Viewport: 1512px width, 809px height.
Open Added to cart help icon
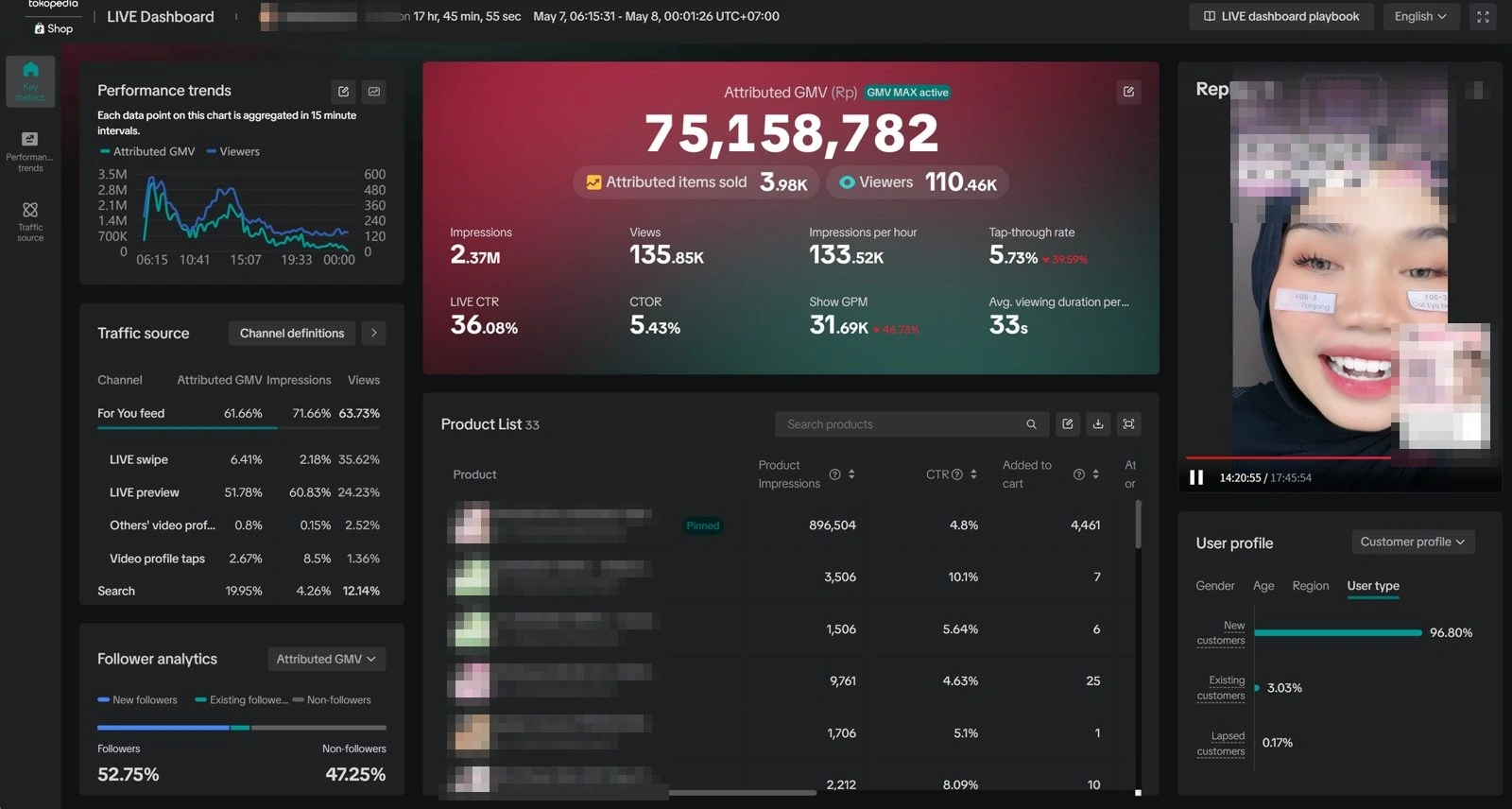(1078, 474)
